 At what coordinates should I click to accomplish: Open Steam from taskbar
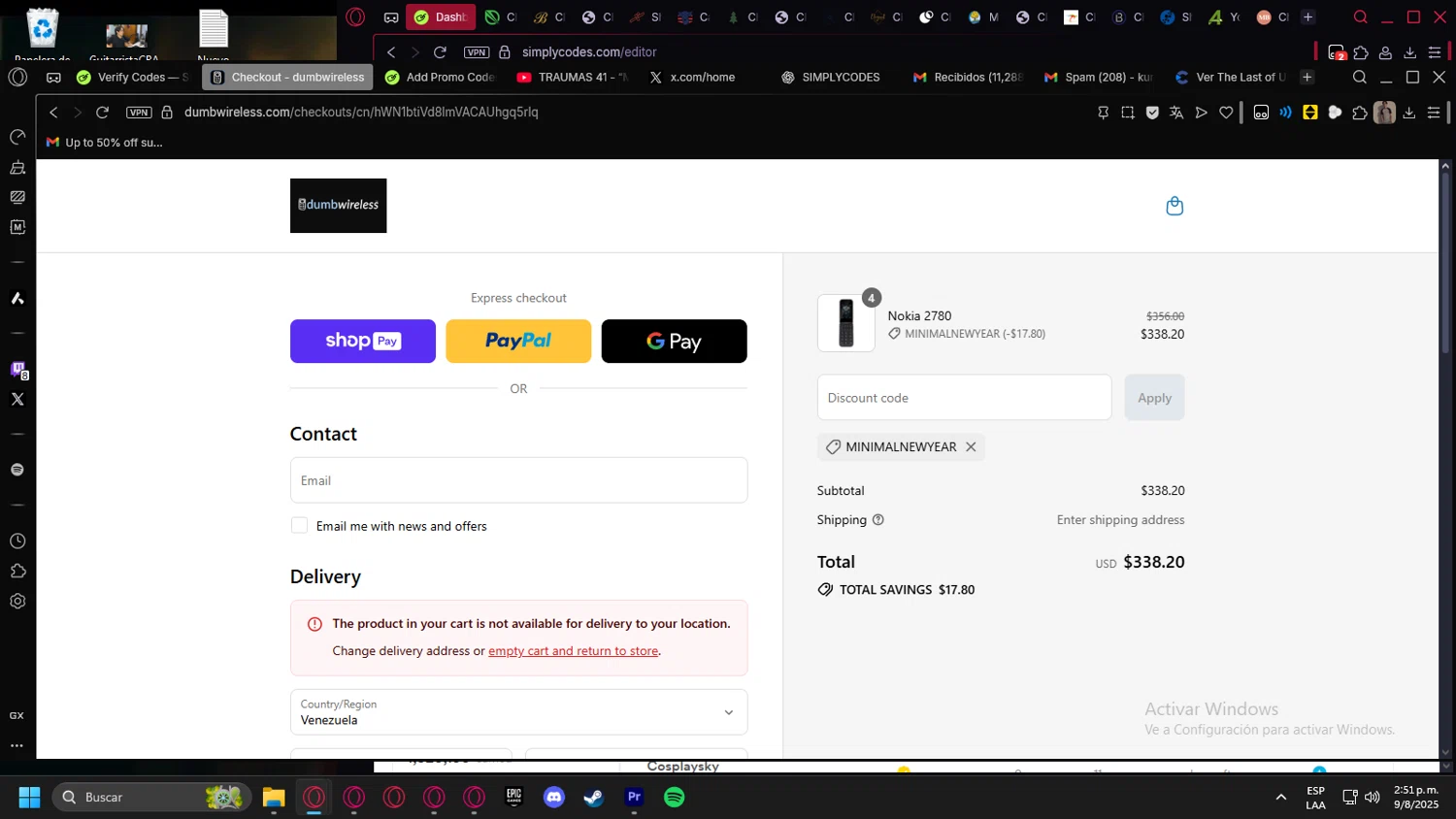click(594, 798)
